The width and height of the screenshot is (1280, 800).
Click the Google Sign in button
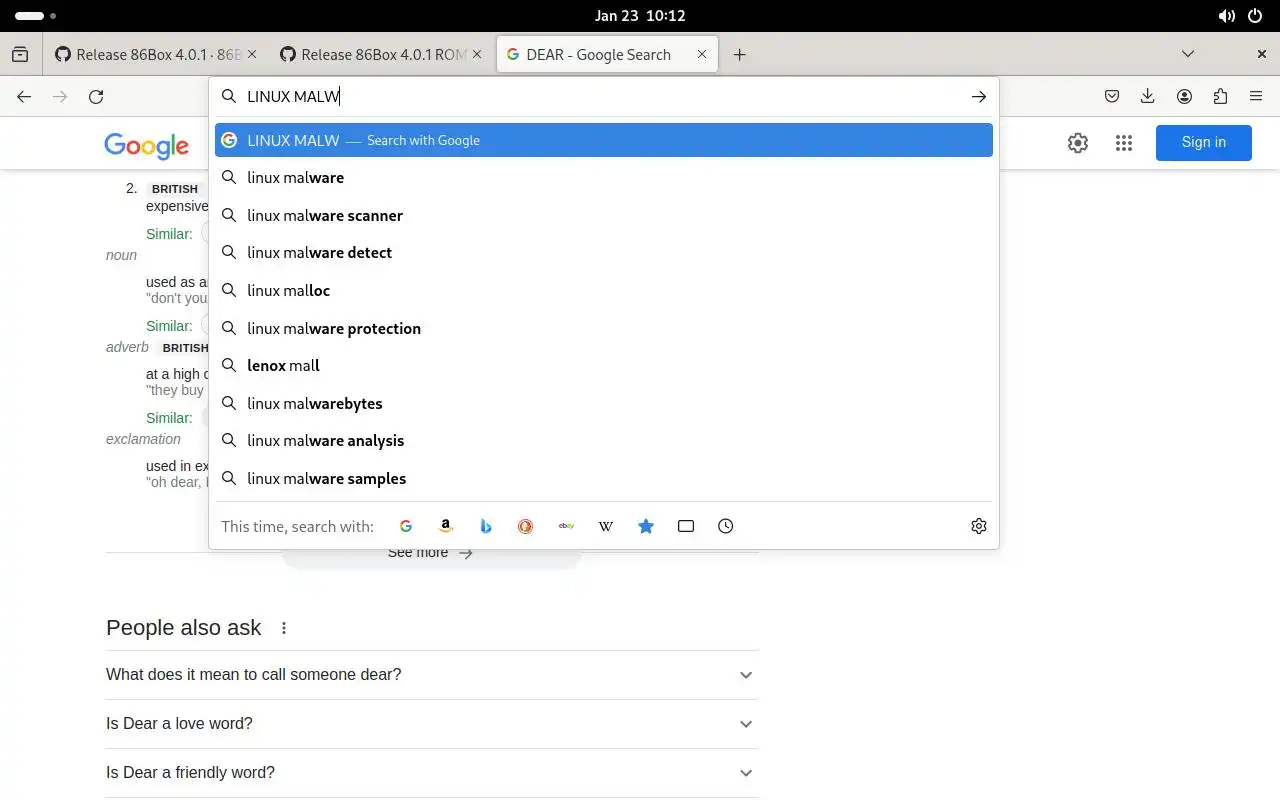1204,143
